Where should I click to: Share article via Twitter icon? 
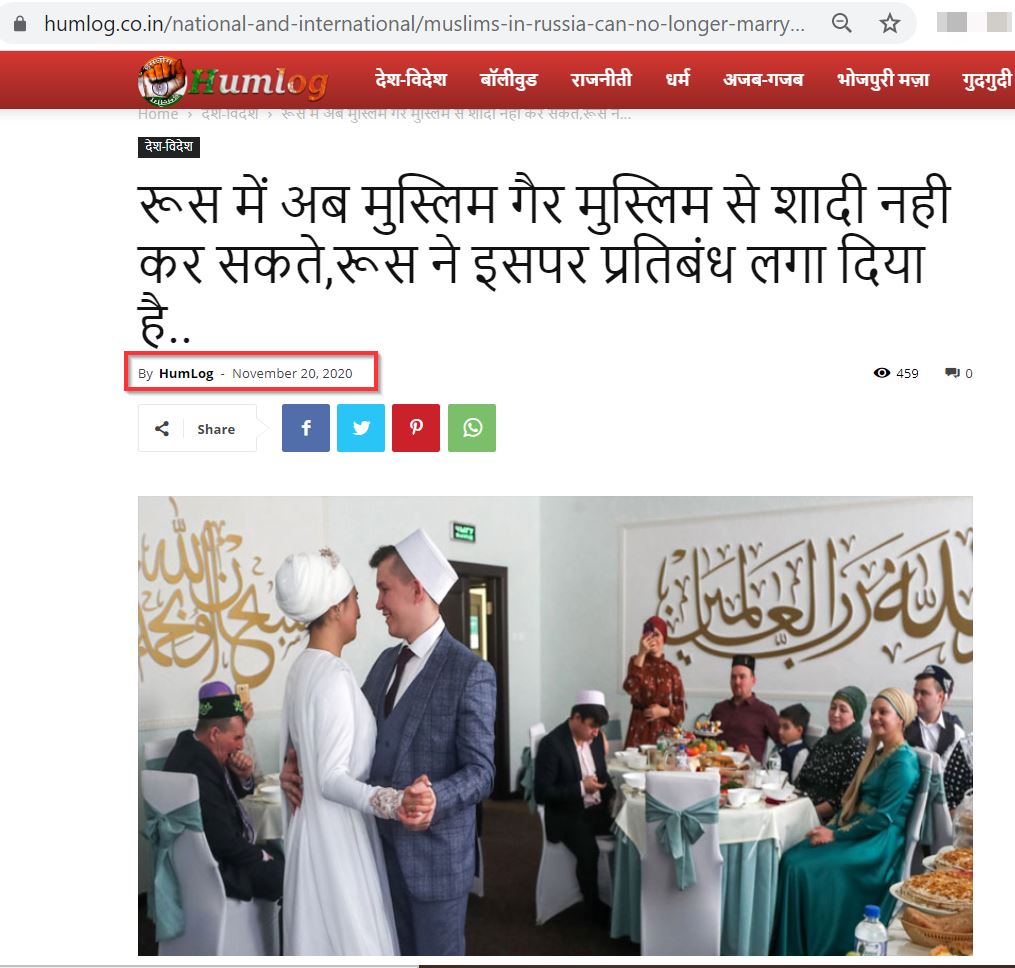tap(361, 428)
